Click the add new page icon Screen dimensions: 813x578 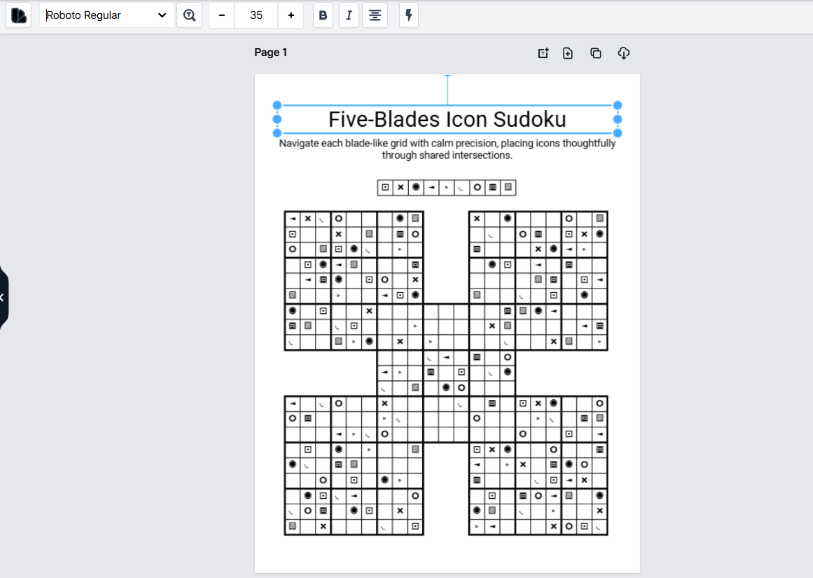567,53
